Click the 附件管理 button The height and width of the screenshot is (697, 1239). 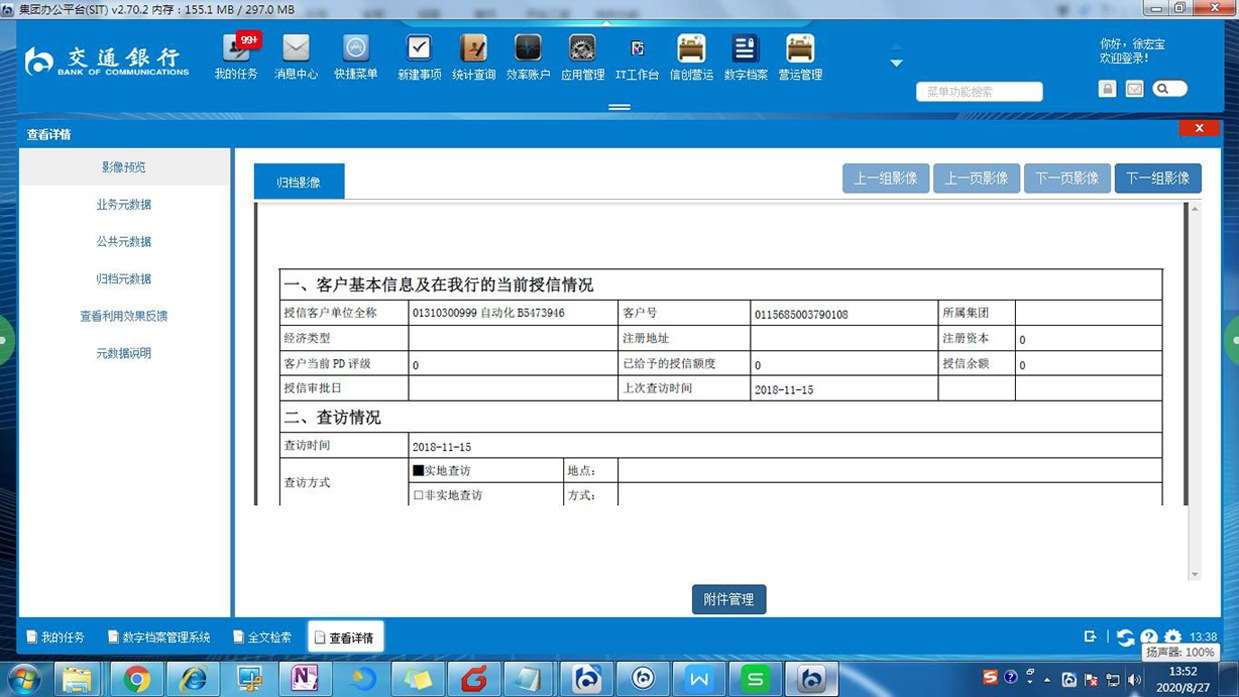coord(728,599)
